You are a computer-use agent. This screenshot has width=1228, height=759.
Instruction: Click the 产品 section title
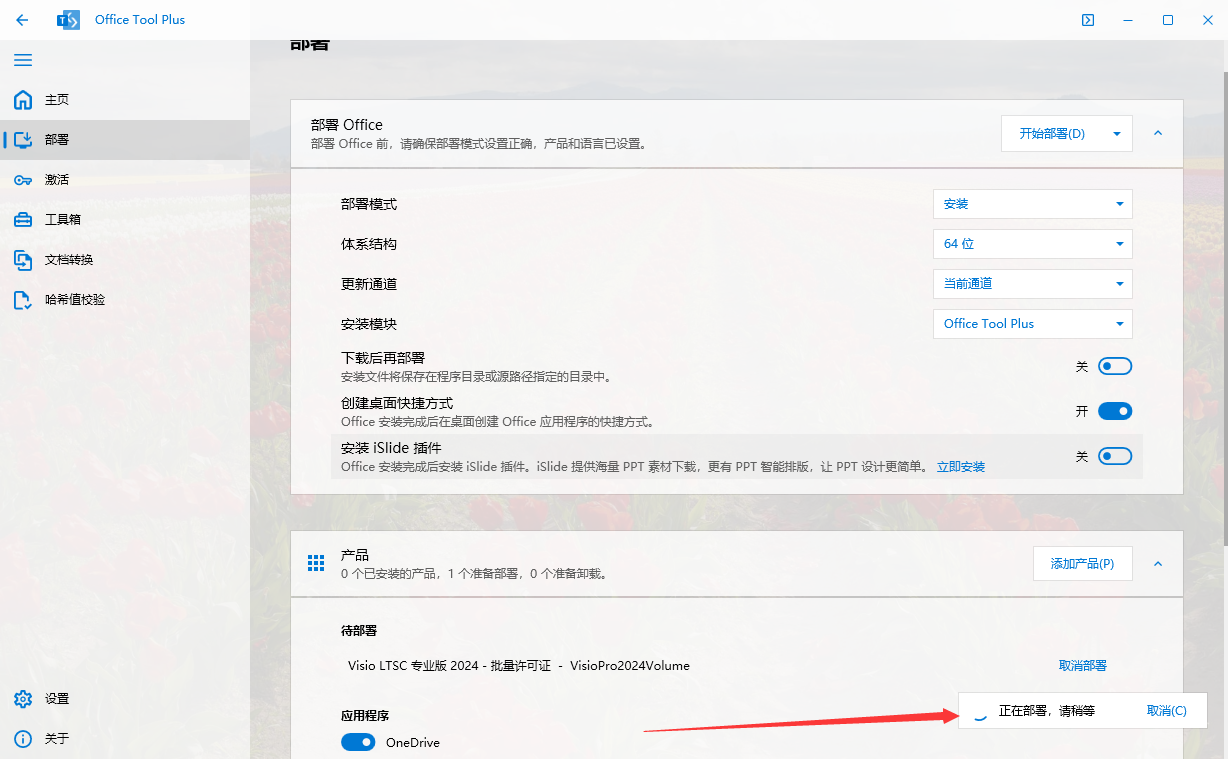point(355,555)
